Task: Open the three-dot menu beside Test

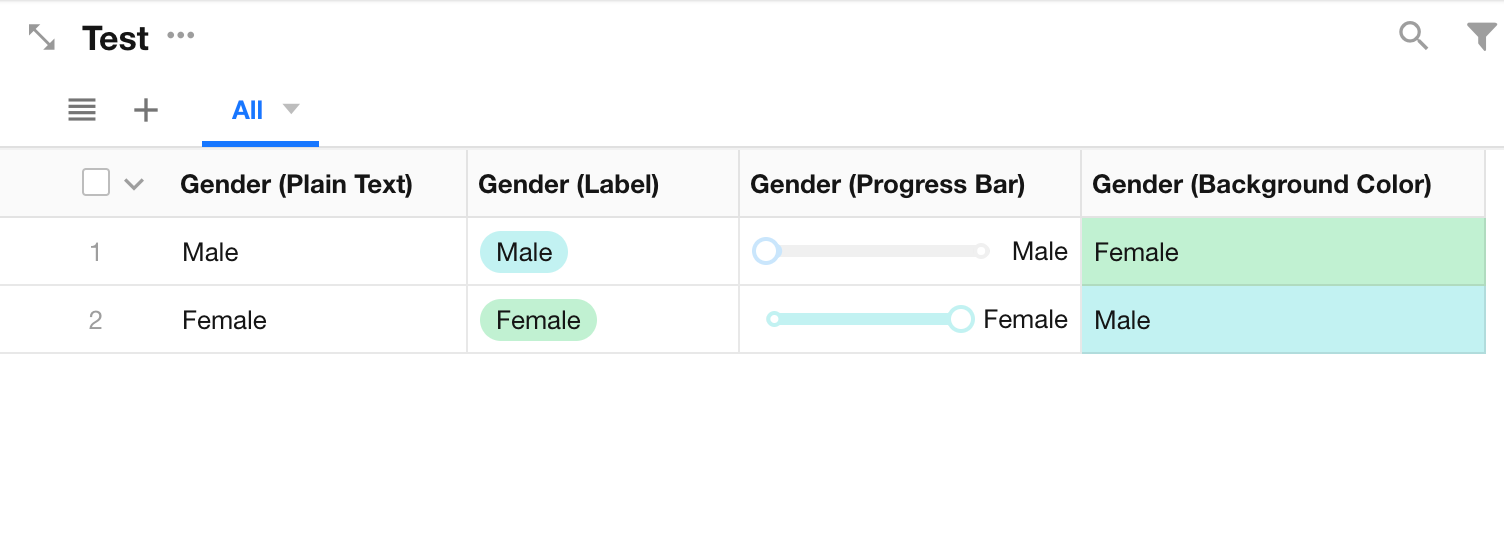Action: point(181,36)
